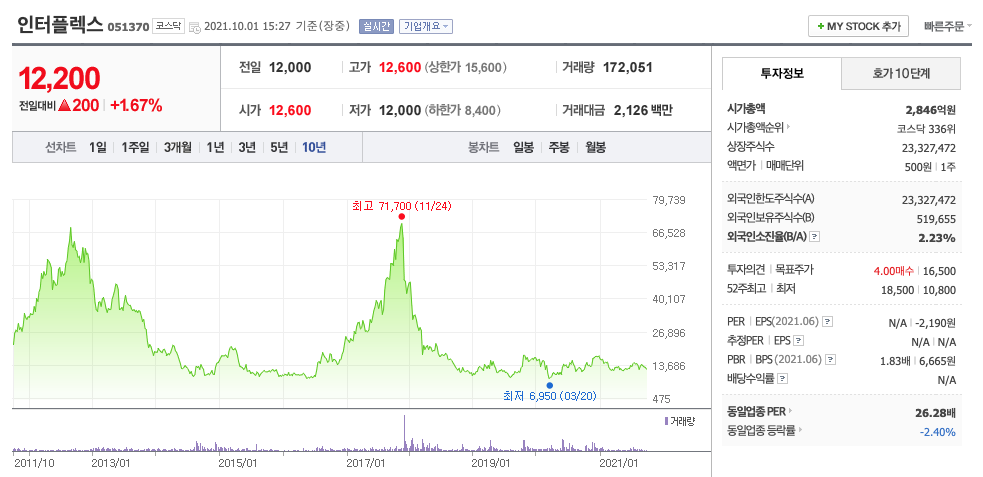Open the 시가총액순위 link
This screenshot has height=477, width=983.
(x=759, y=128)
